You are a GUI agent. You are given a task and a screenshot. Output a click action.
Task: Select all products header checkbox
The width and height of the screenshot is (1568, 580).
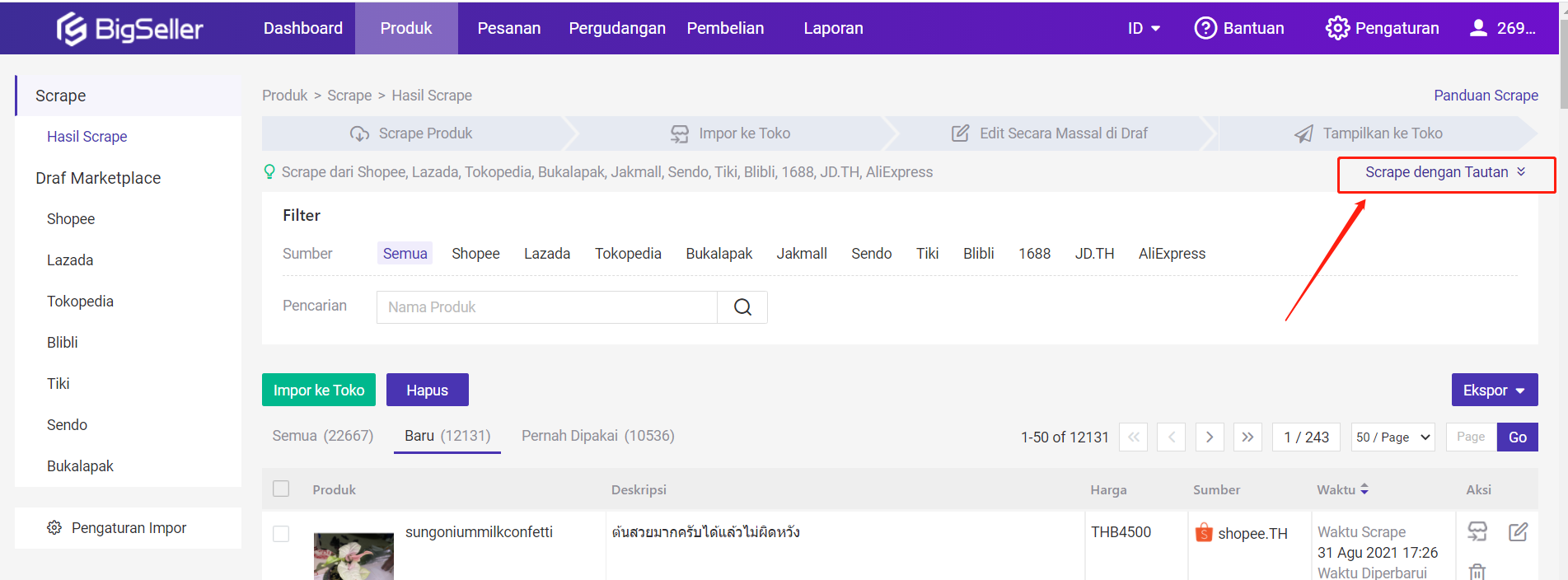click(x=281, y=489)
